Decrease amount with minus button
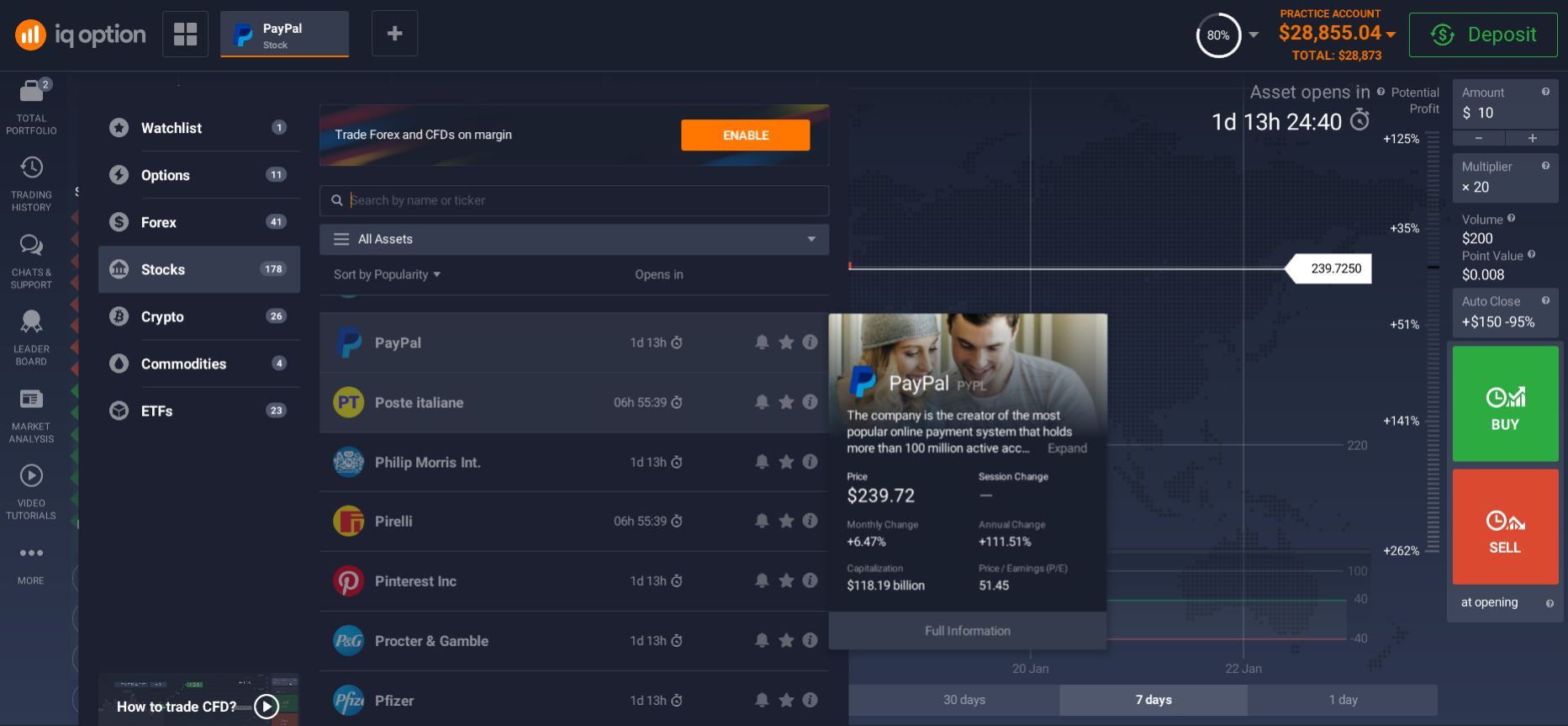The image size is (1568, 726). click(1478, 138)
